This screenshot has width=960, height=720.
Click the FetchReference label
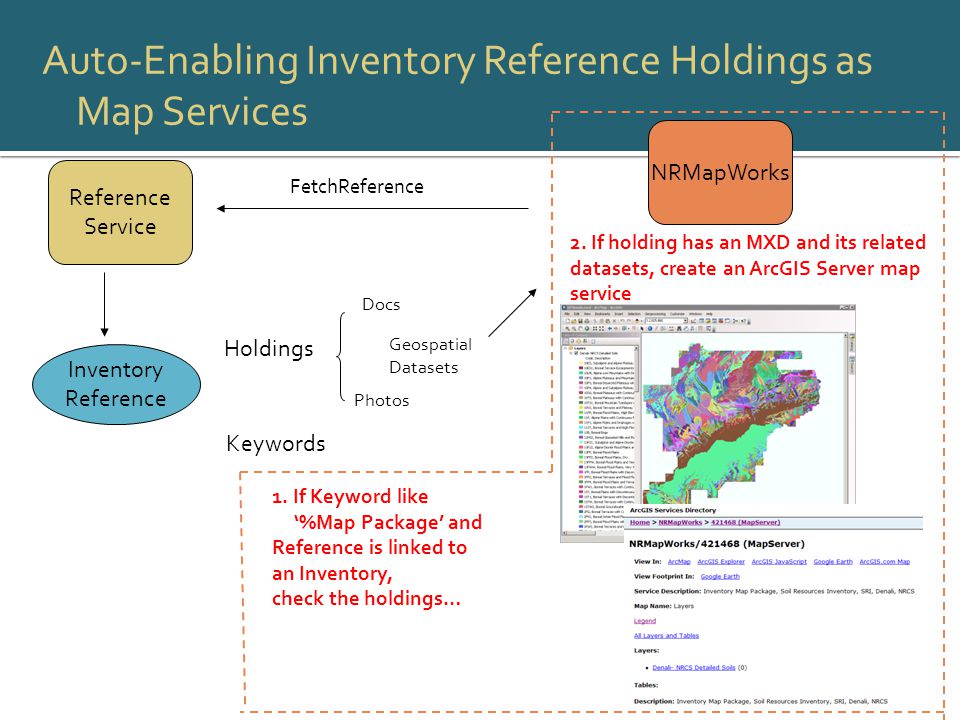[x=357, y=186]
